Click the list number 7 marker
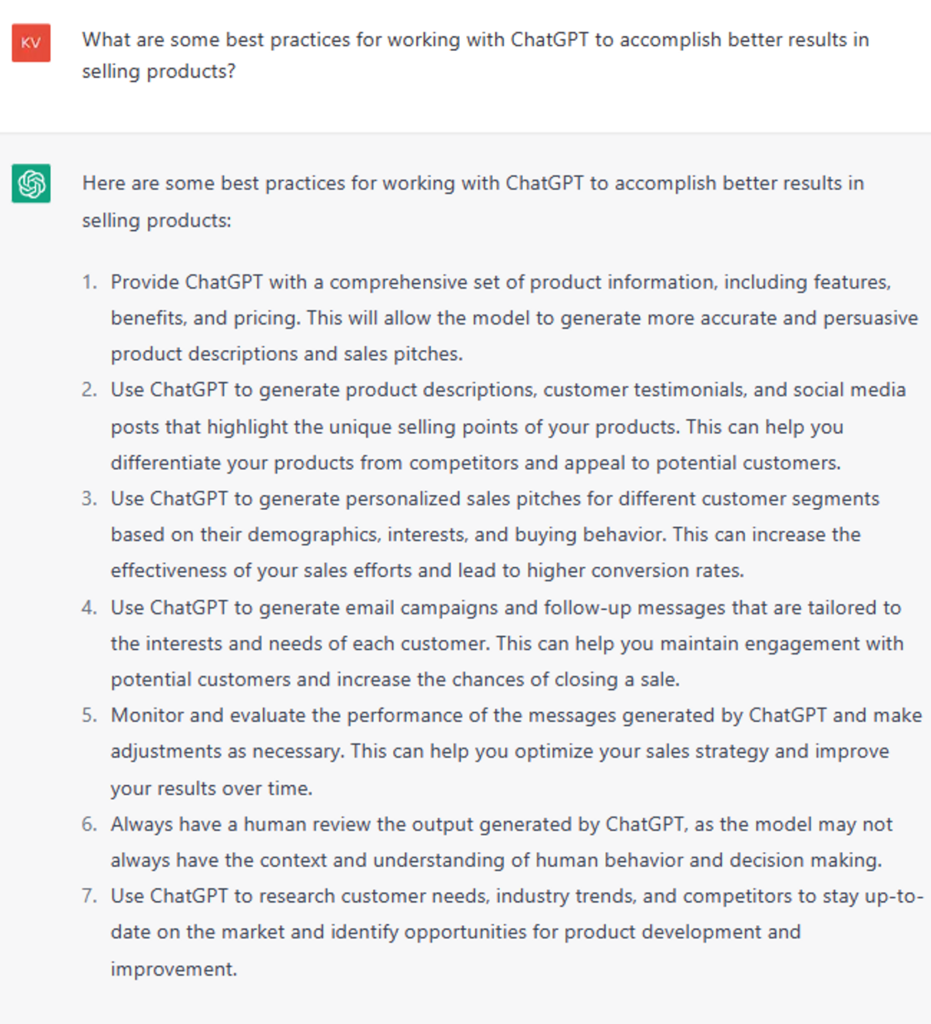This screenshot has height=1024, width=931. [90, 895]
